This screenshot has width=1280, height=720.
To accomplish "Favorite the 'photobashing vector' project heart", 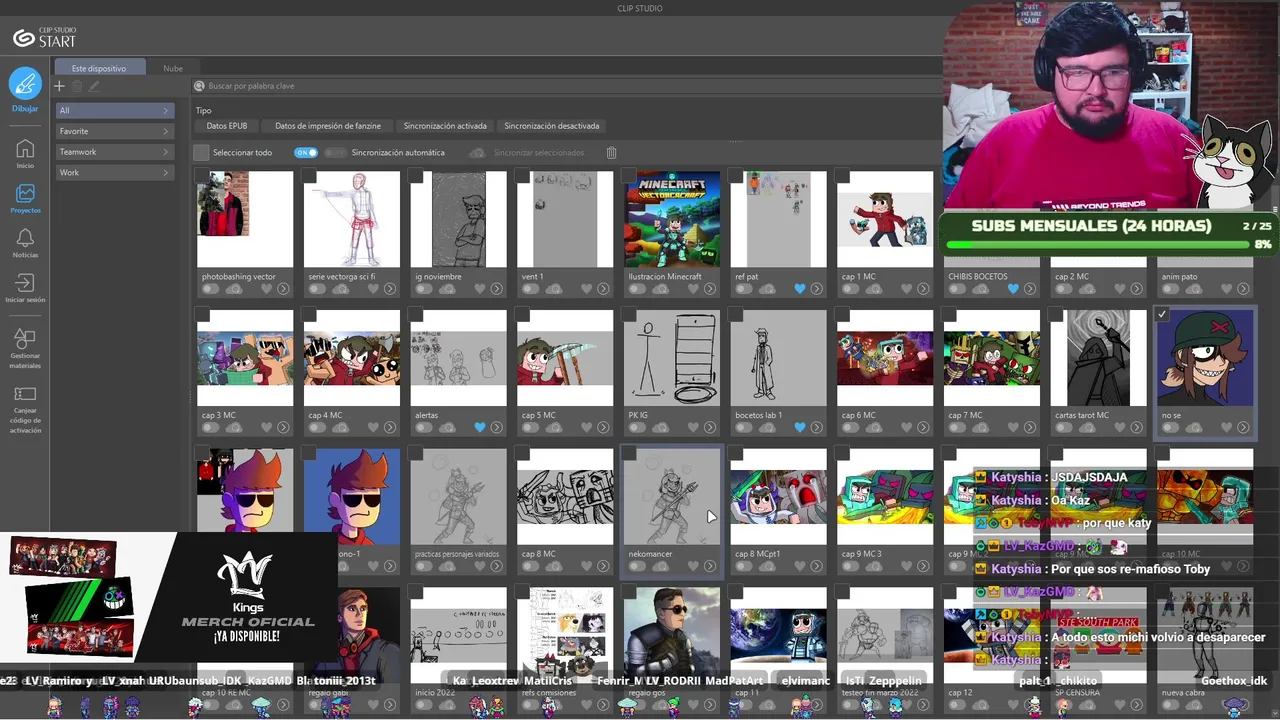I will [267, 289].
